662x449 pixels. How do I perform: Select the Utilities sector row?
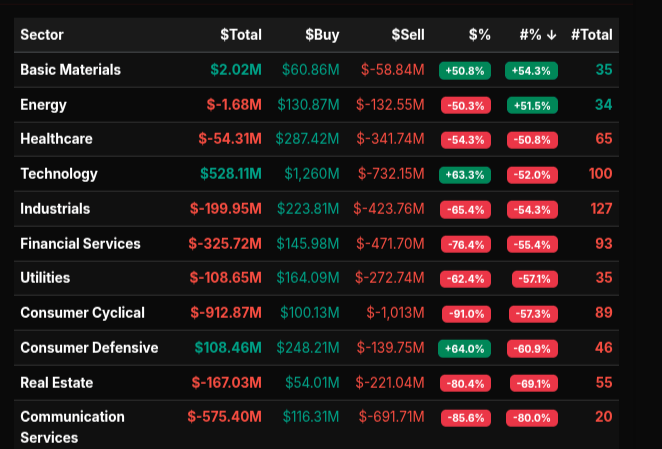click(45, 278)
